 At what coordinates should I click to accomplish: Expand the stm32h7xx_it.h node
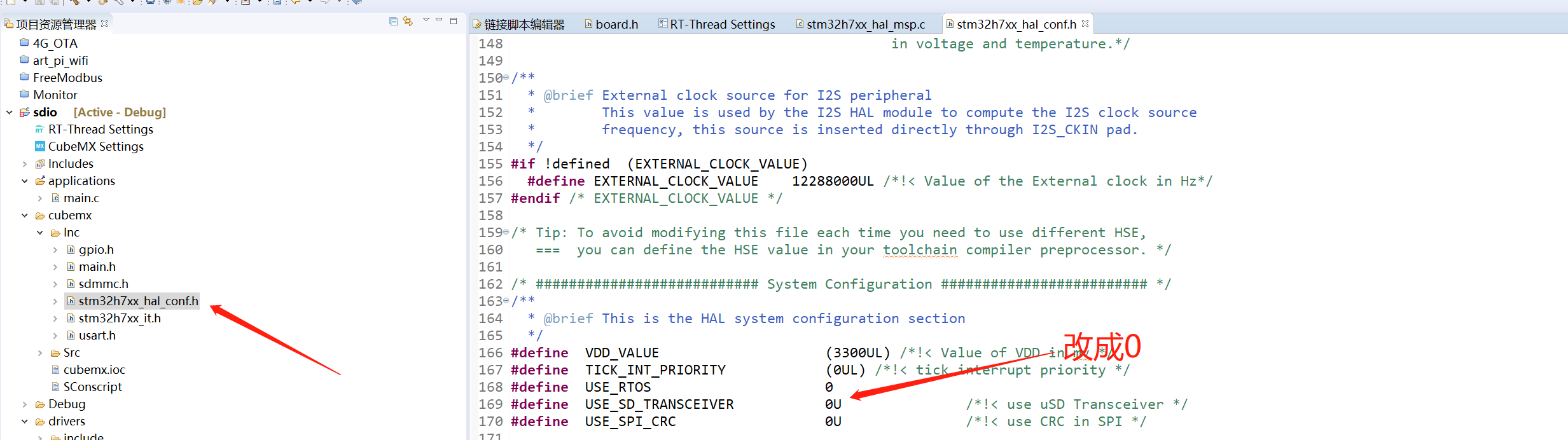click(55, 319)
